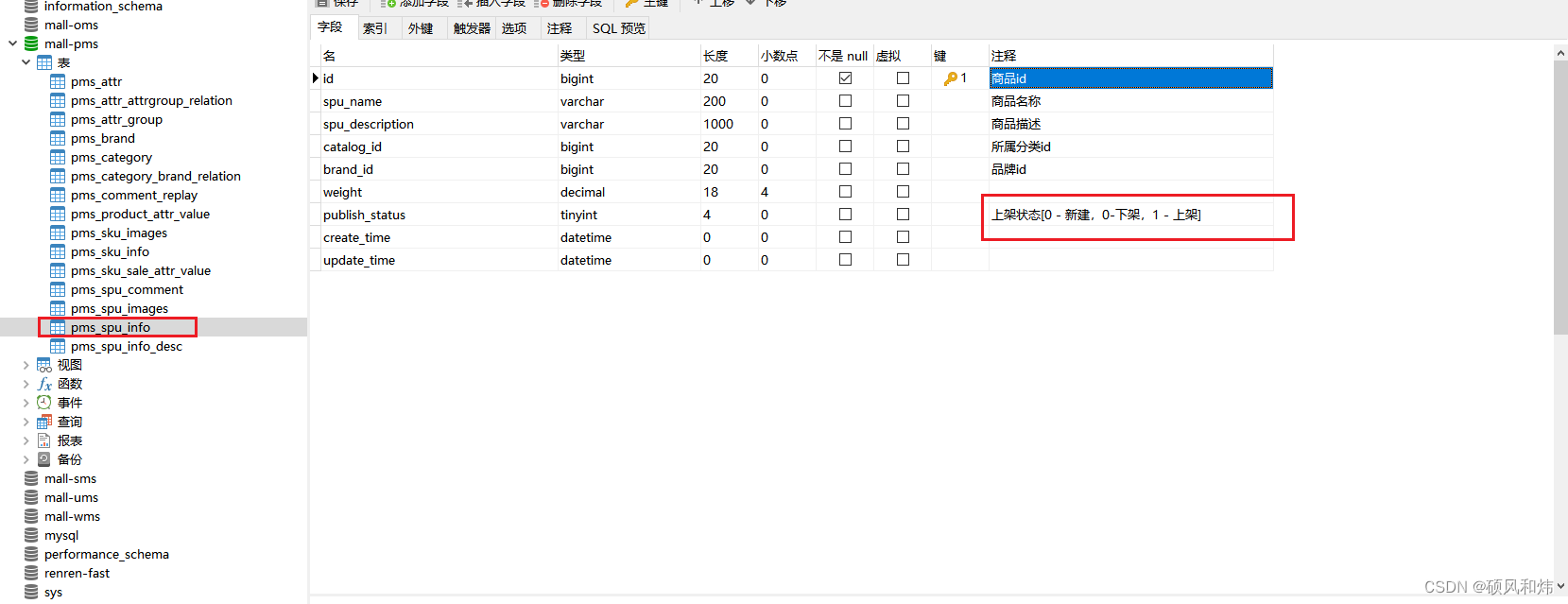Click the 长度 column header

729,56
